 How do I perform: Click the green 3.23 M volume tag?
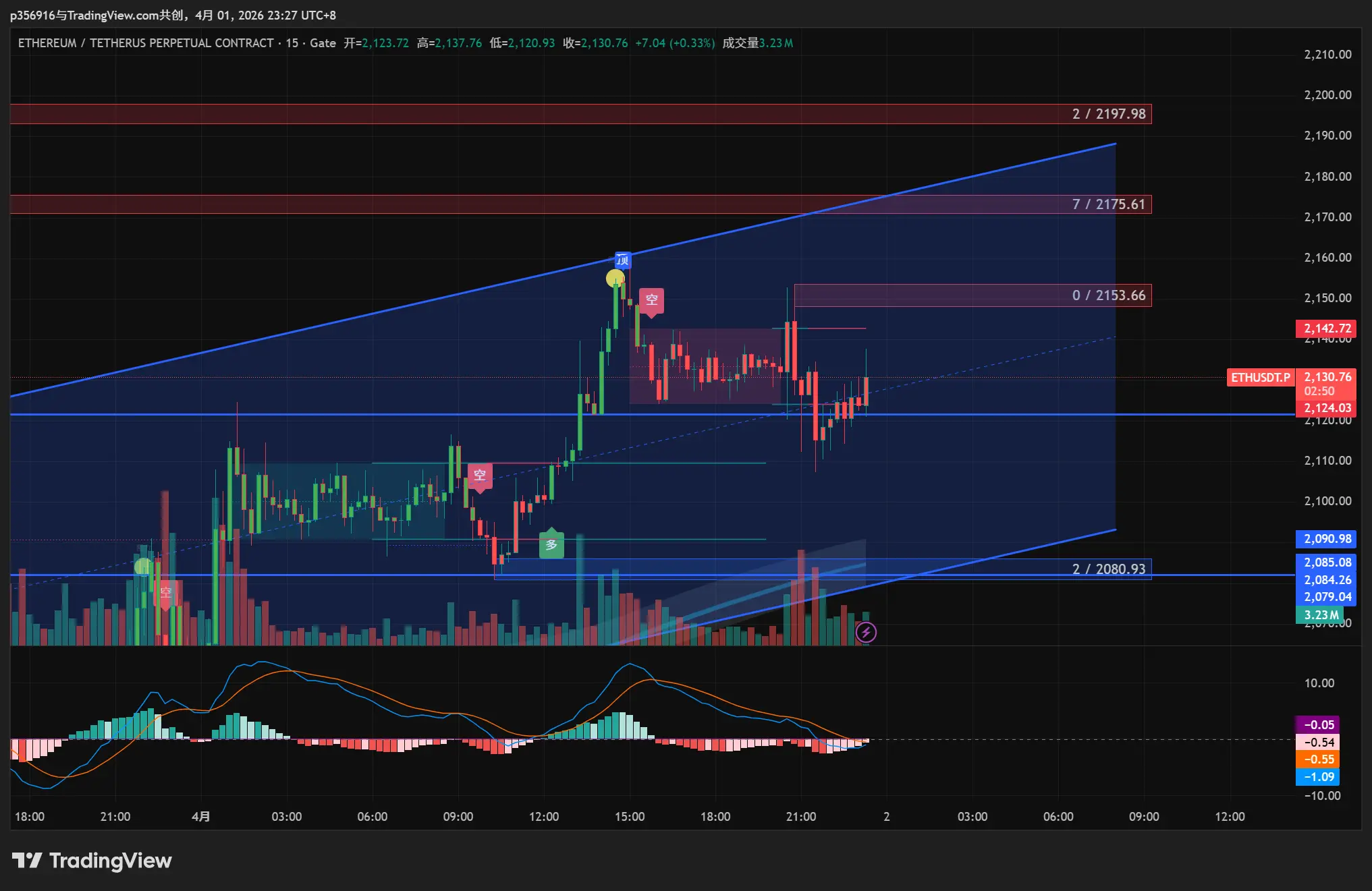tap(1320, 615)
